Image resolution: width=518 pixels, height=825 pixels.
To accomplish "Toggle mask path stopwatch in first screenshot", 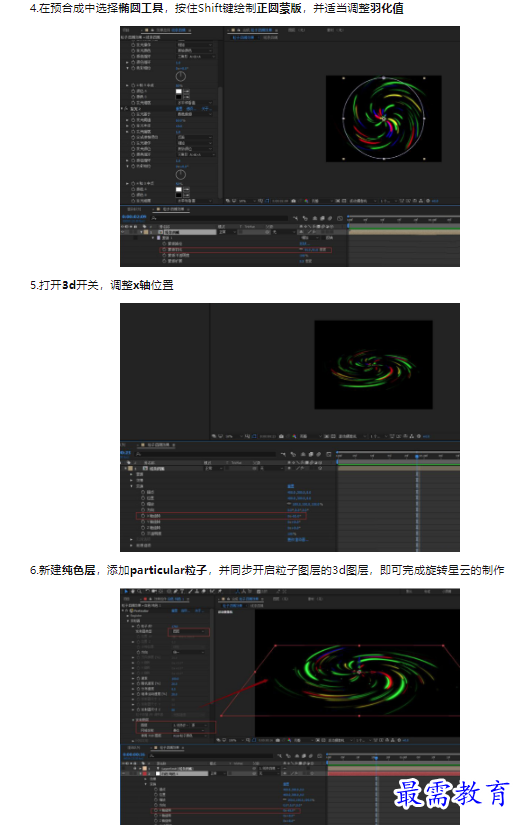I will 164,244.
